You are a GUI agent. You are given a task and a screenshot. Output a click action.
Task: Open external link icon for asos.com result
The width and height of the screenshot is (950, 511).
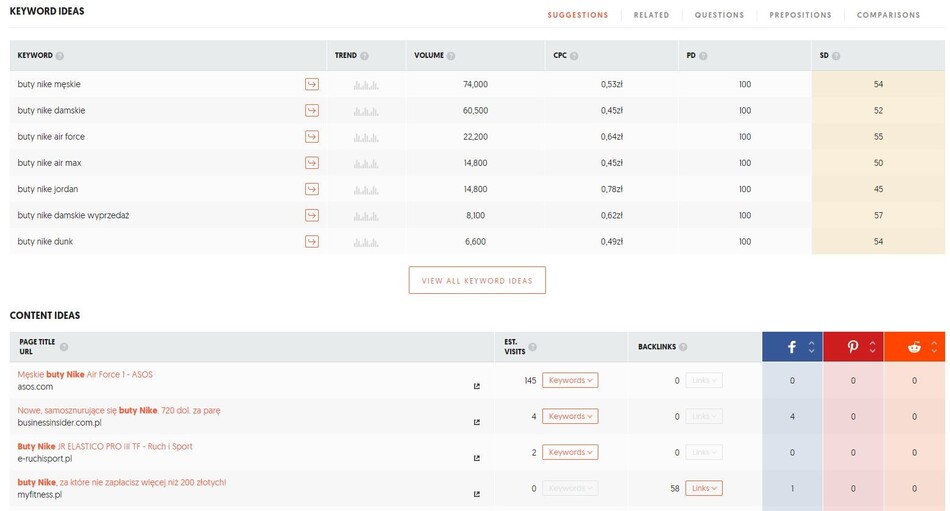tap(476, 386)
